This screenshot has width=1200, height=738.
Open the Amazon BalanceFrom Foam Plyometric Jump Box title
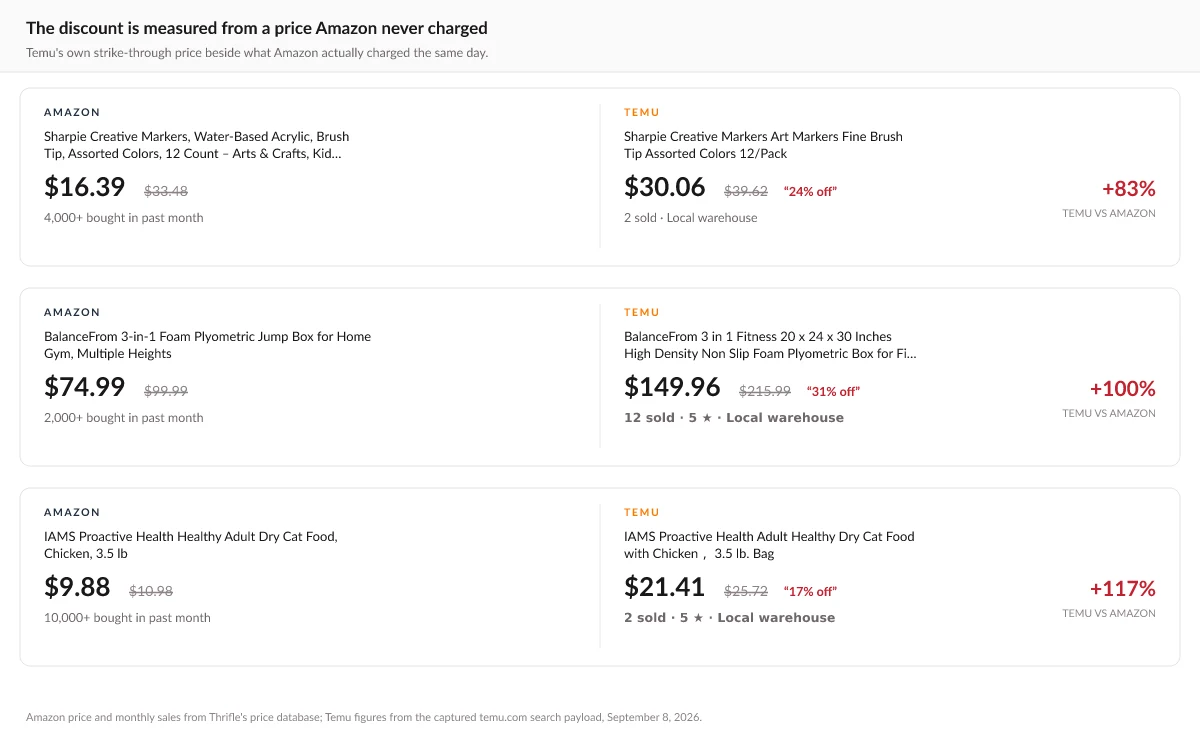(207, 345)
